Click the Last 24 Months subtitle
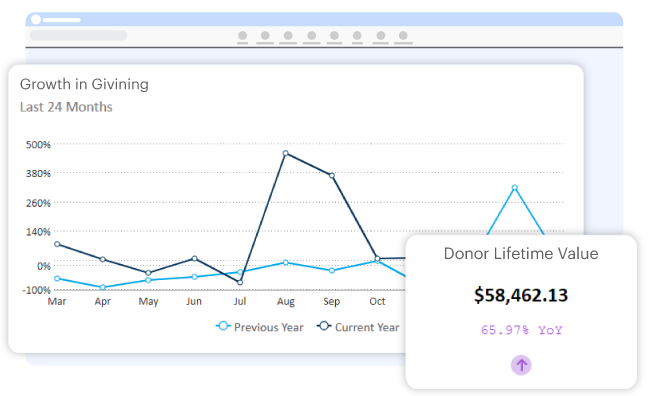The height and width of the screenshot is (396, 648). coord(66,107)
